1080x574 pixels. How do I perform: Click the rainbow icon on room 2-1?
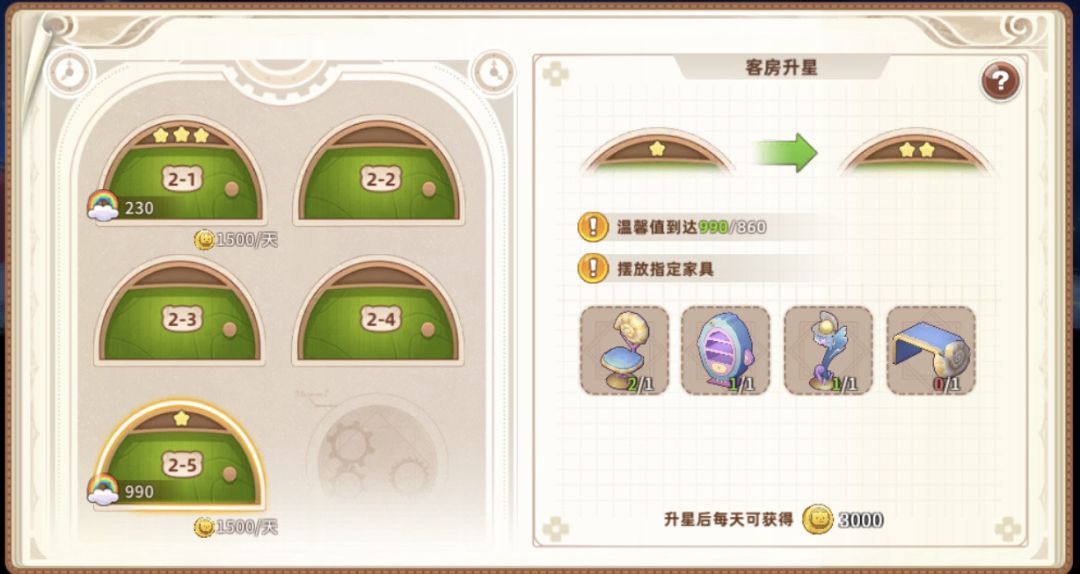coord(103,205)
